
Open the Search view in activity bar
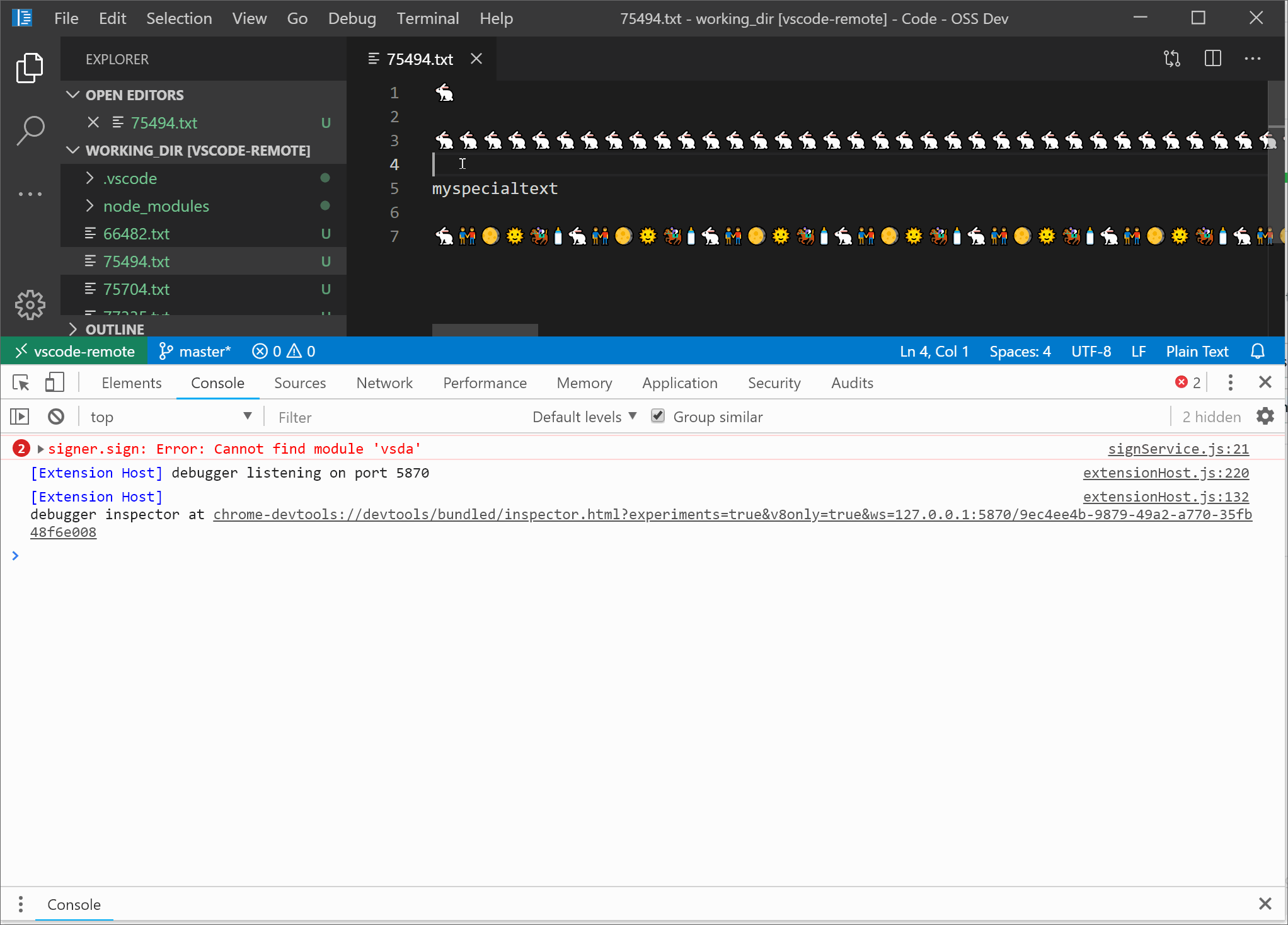click(x=30, y=130)
